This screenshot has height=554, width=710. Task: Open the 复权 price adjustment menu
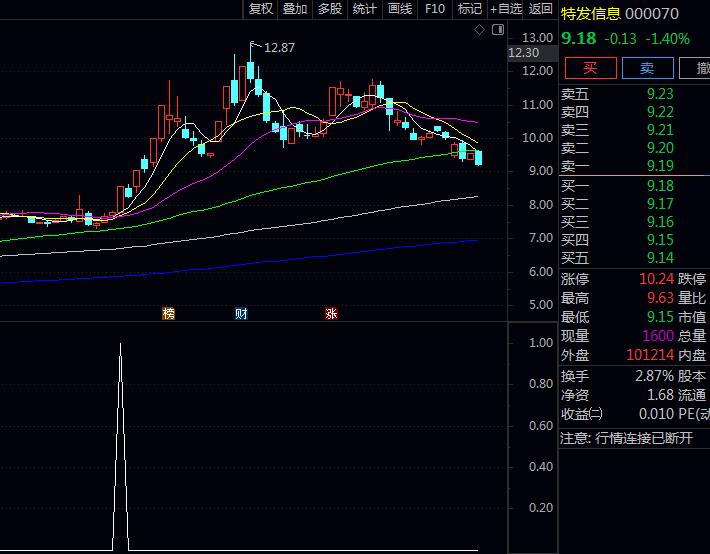click(261, 9)
